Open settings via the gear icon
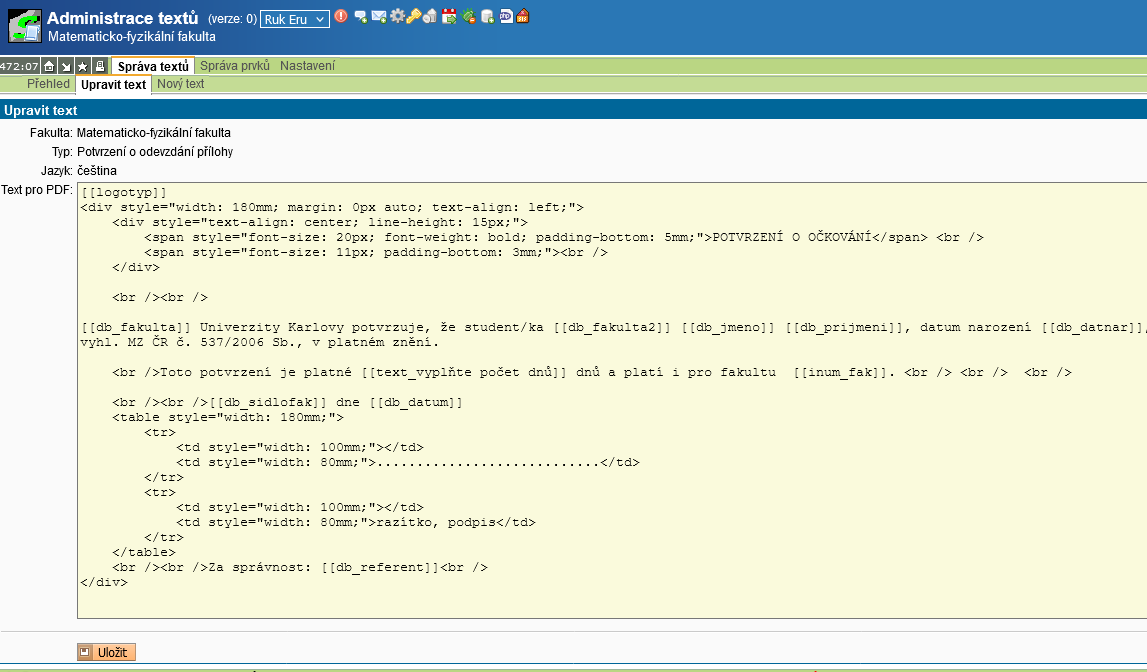The width and height of the screenshot is (1147, 672). [x=396, y=17]
